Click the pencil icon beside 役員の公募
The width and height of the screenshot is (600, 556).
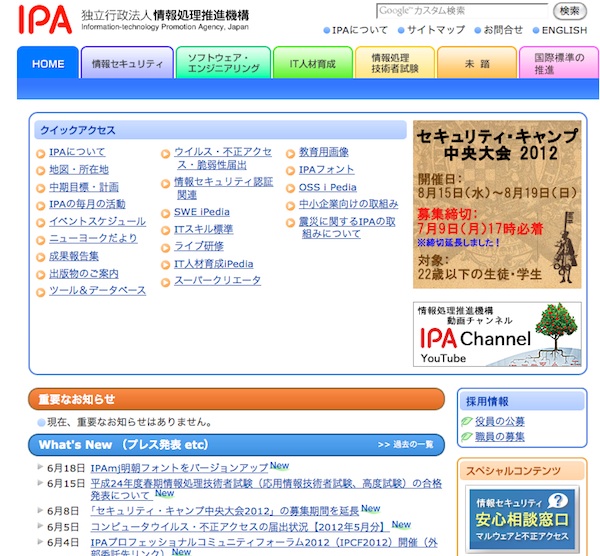pyautogui.click(x=467, y=421)
